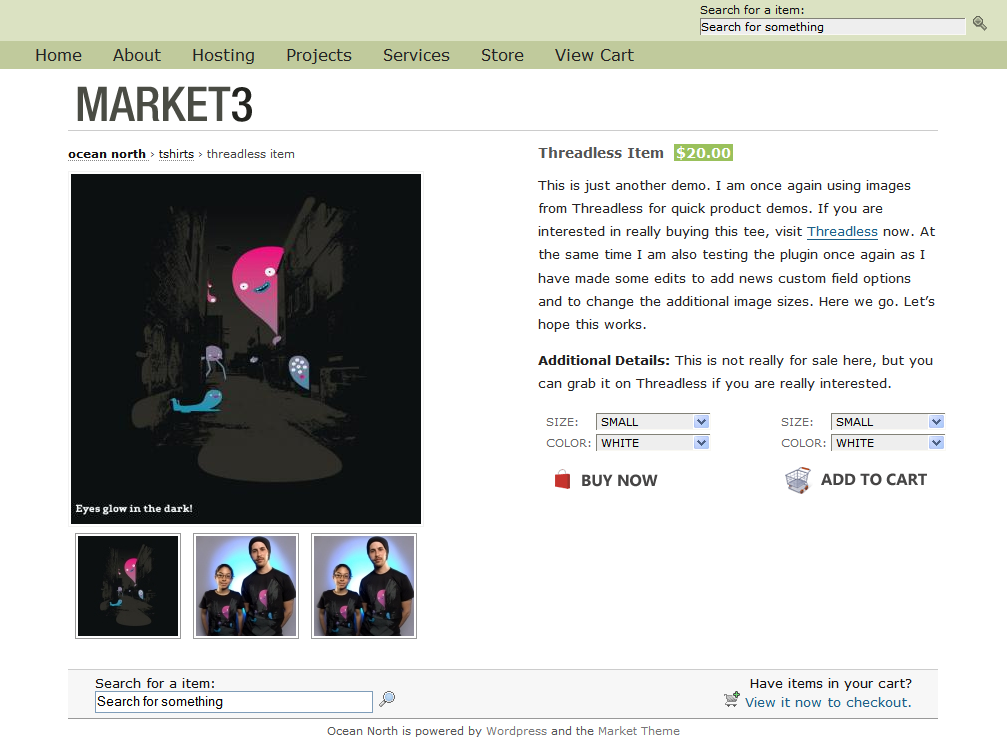Open the Size dropdown above Buy Now
The image size is (1007, 742).
click(652, 422)
